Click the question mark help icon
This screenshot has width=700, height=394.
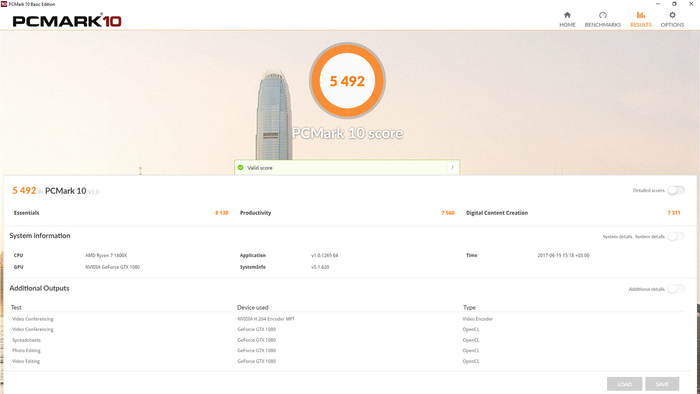pyautogui.click(x=452, y=168)
